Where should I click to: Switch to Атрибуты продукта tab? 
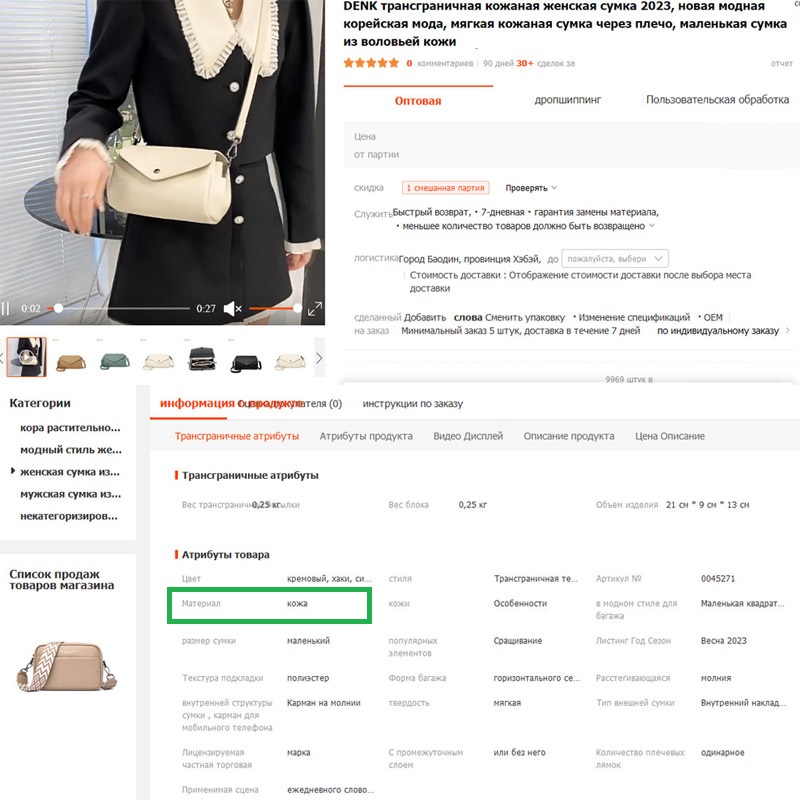366,436
